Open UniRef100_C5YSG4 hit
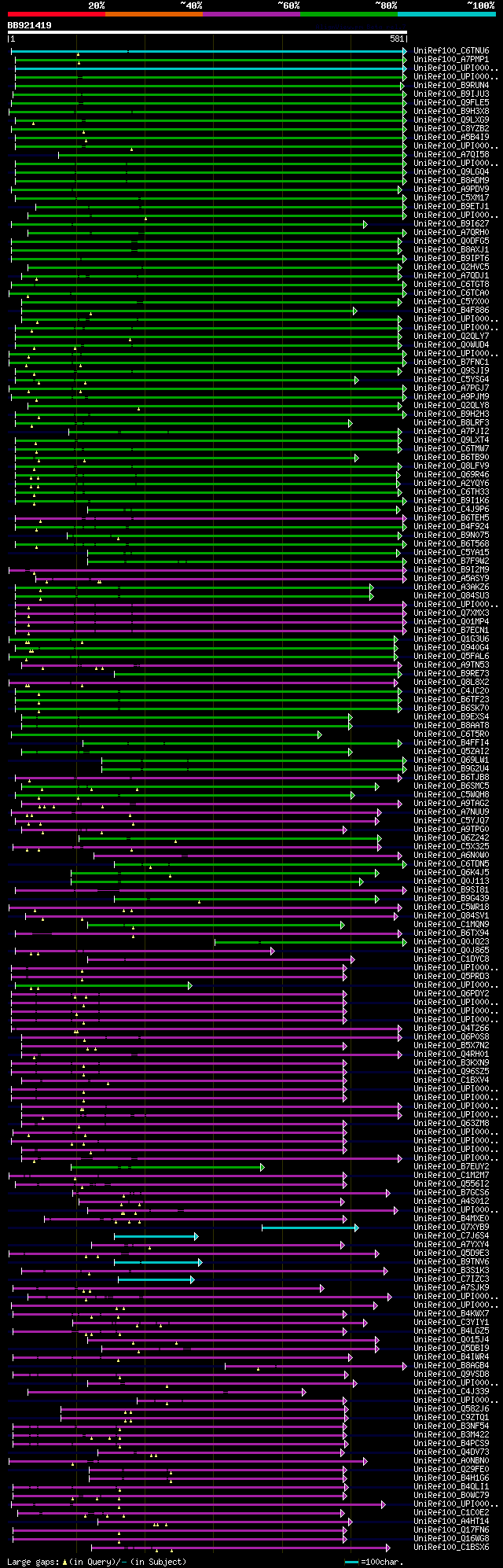Image resolution: width=503 pixels, height=1568 pixels. pos(451,380)
